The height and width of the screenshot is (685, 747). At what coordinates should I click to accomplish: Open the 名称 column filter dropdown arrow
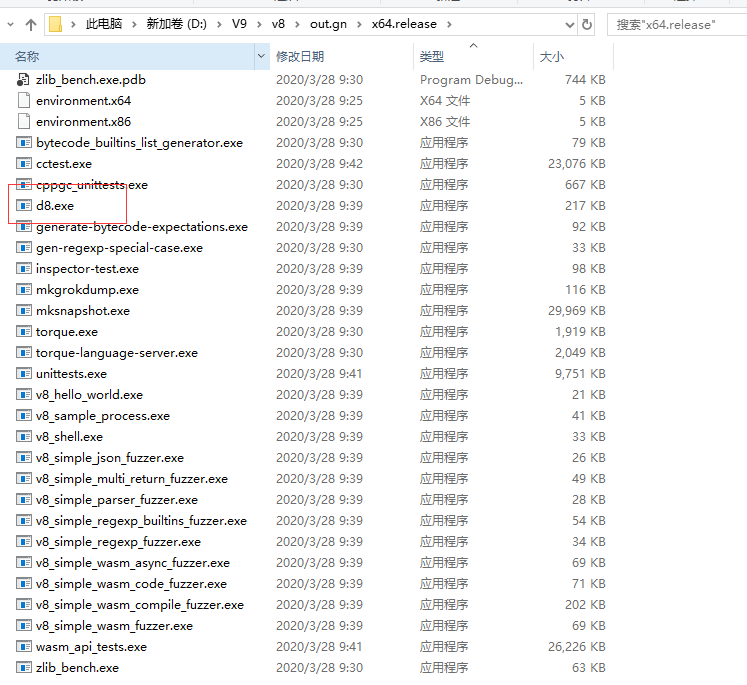point(262,57)
